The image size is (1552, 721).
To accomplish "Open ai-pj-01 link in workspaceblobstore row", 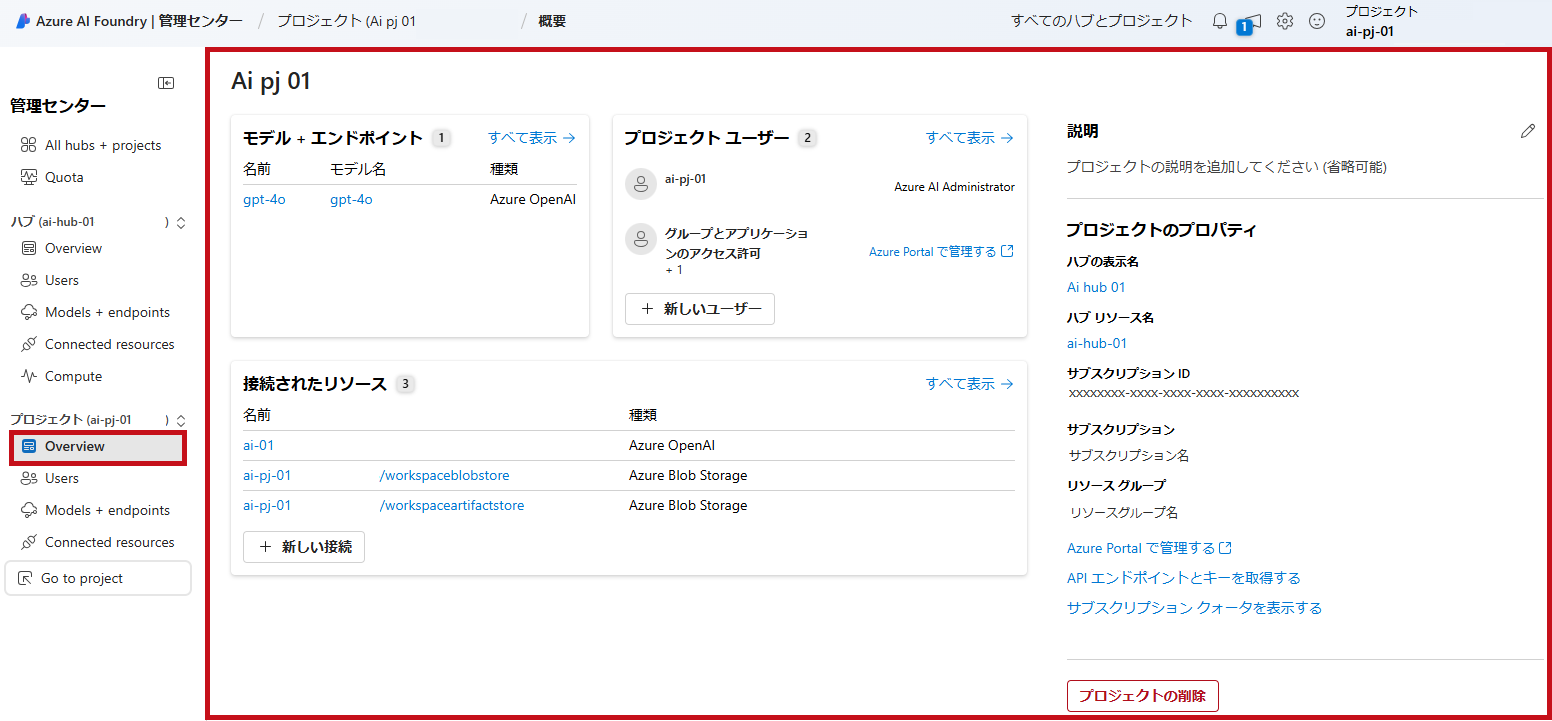I will [x=267, y=475].
